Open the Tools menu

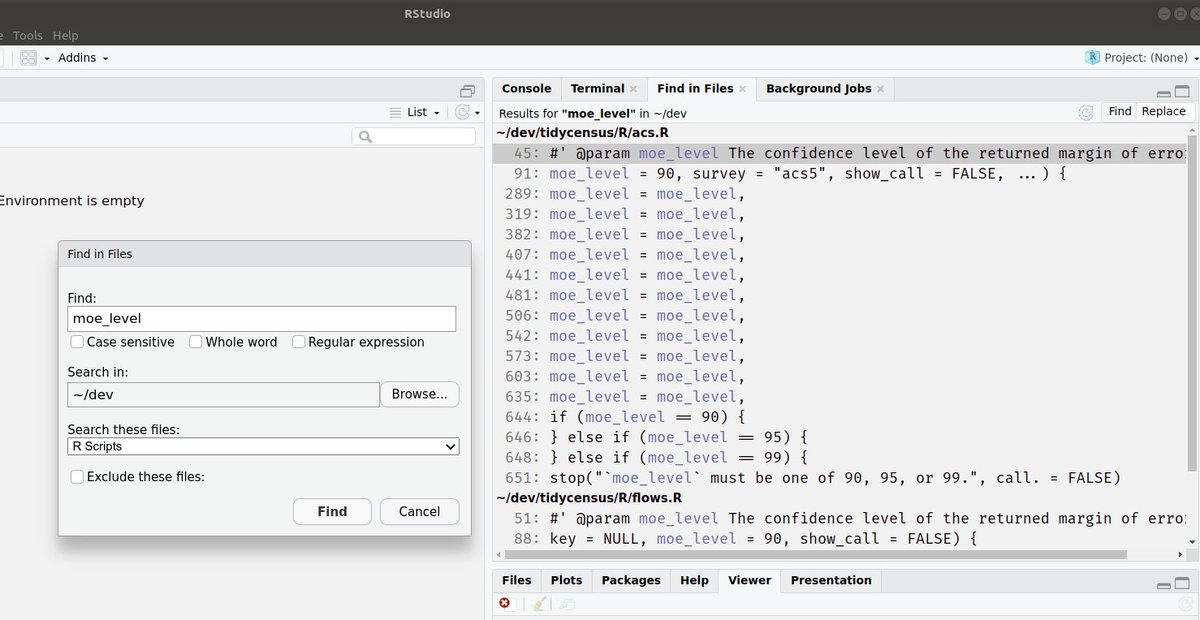27,35
